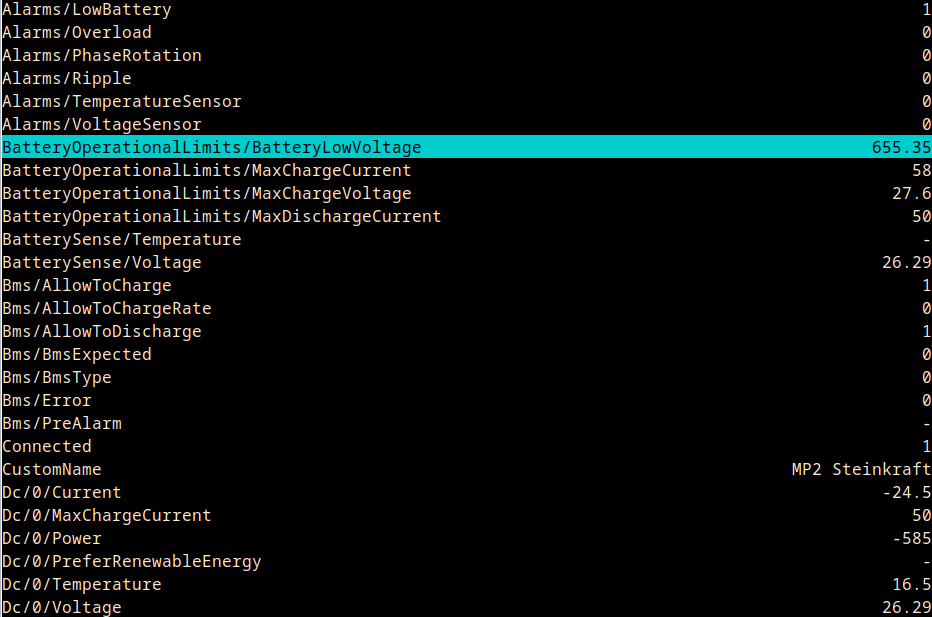Select BatteryOperationalLimits/MaxDischargeCurrent row
This screenshot has height=617, width=932.
(x=222, y=217)
